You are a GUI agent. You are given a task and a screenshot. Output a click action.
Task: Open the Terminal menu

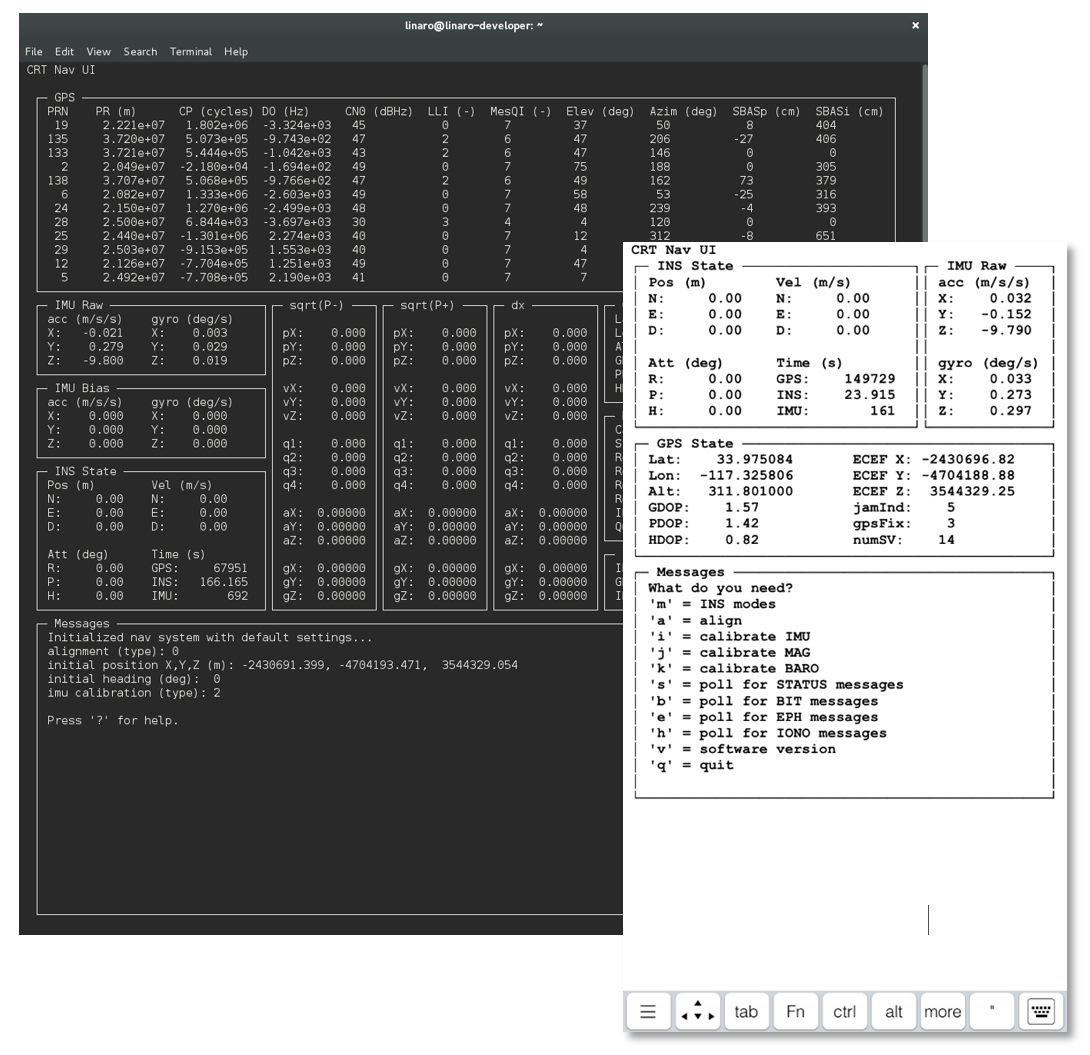(x=190, y=51)
